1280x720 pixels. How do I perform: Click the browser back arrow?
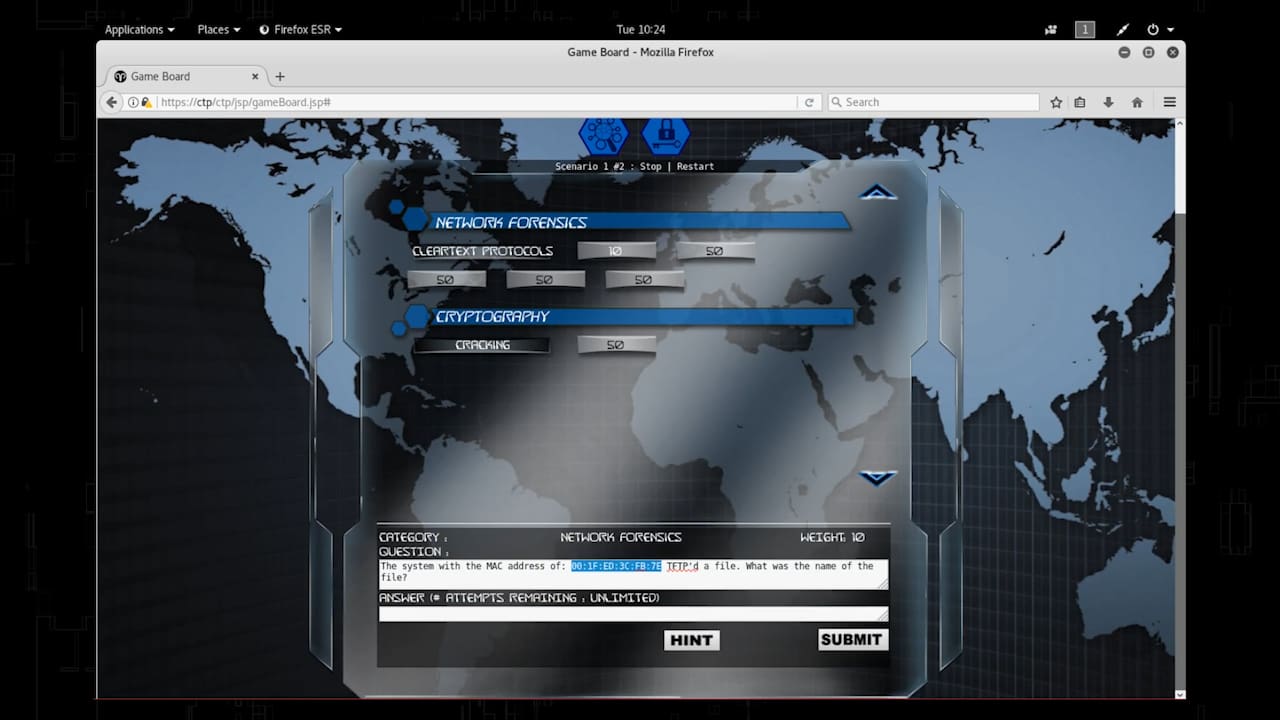pos(111,101)
